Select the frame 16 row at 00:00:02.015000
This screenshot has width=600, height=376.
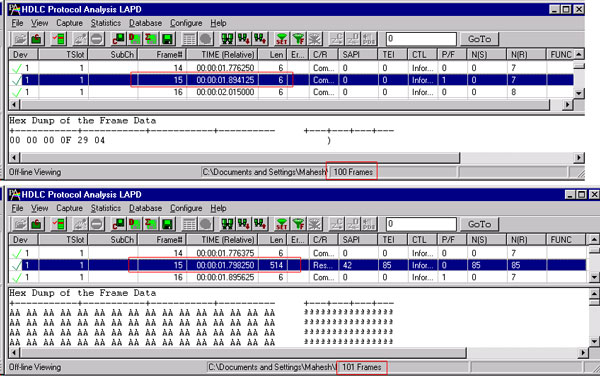point(291,92)
